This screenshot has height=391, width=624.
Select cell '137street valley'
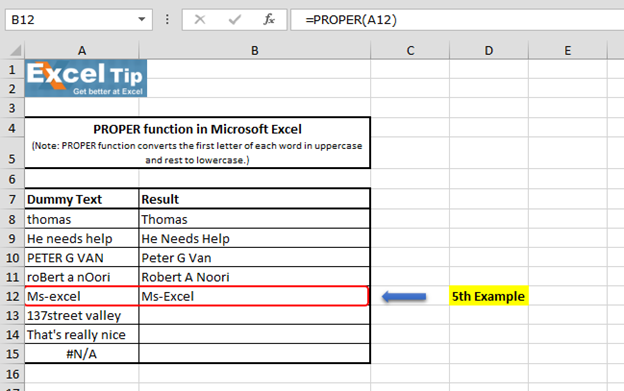click(82, 315)
